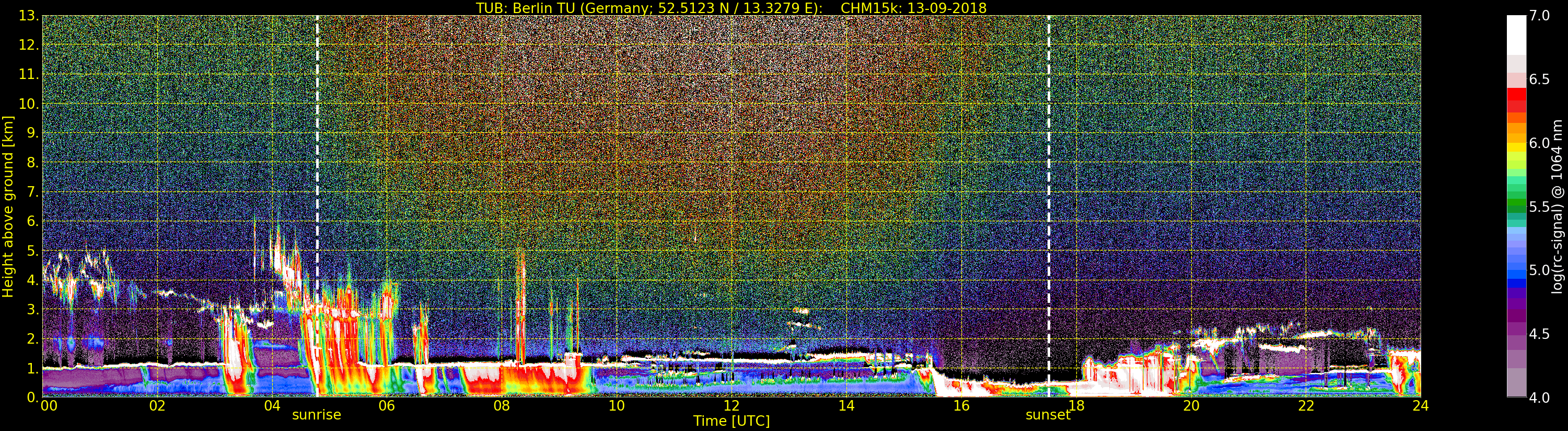The height and width of the screenshot is (431, 1568).
Task: Click the colorbar '6.5' value label
Action: click(1539, 80)
